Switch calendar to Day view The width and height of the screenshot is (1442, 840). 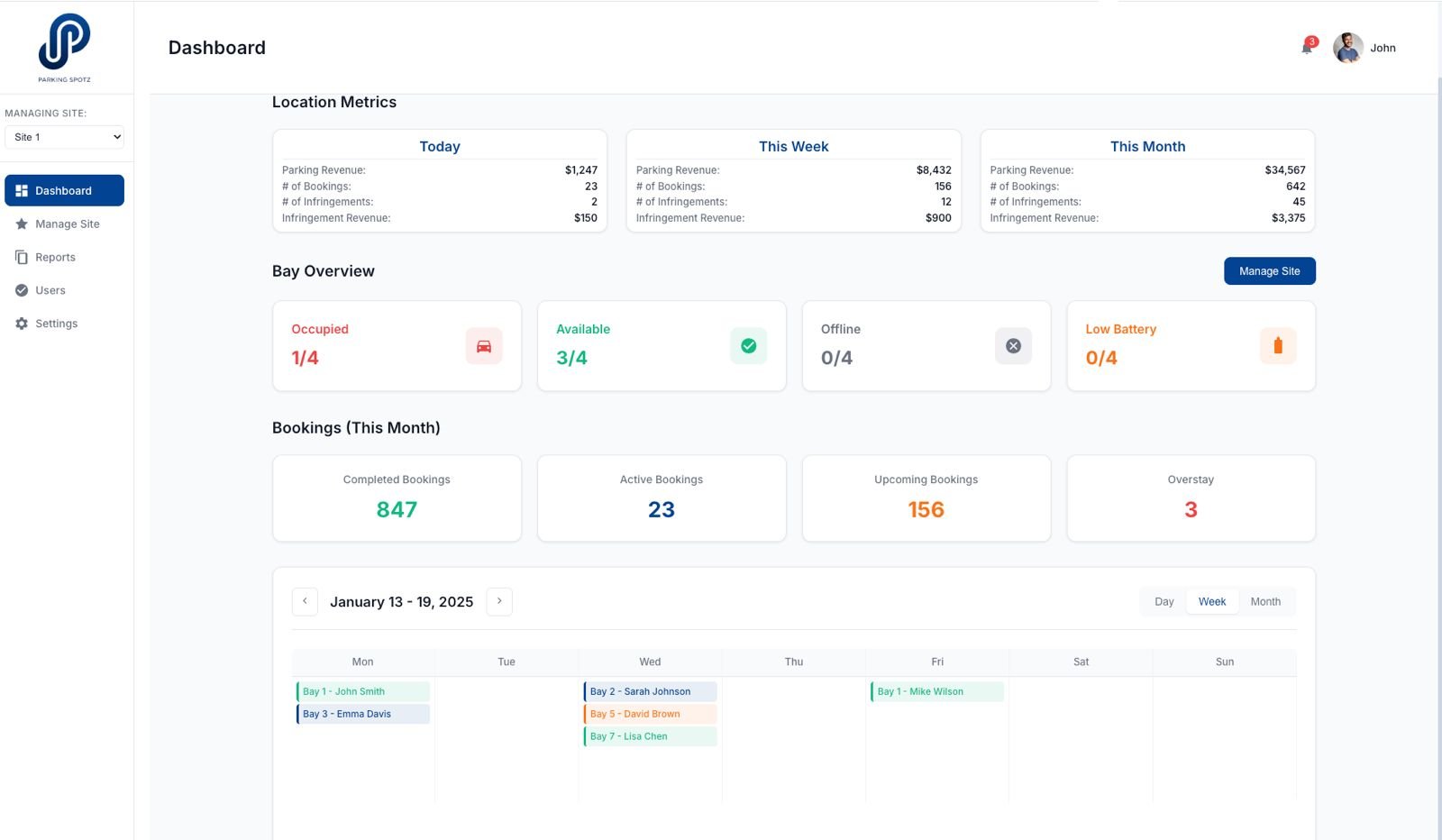click(x=1164, y=602)
